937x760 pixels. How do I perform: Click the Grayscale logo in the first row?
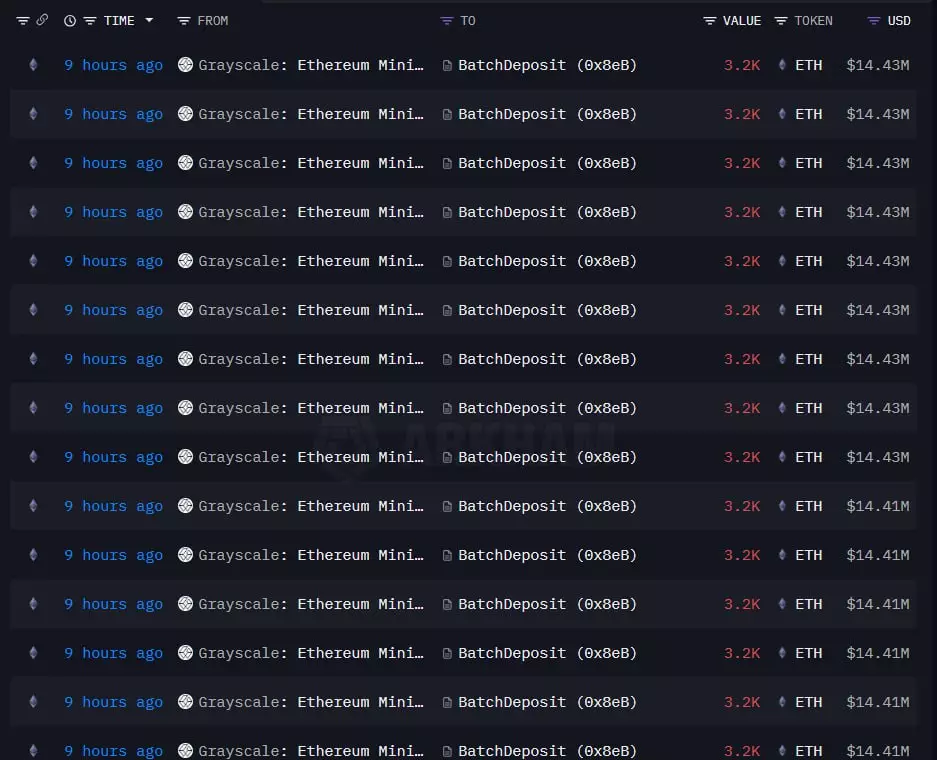pyautogui.click(x=185, y=65)
